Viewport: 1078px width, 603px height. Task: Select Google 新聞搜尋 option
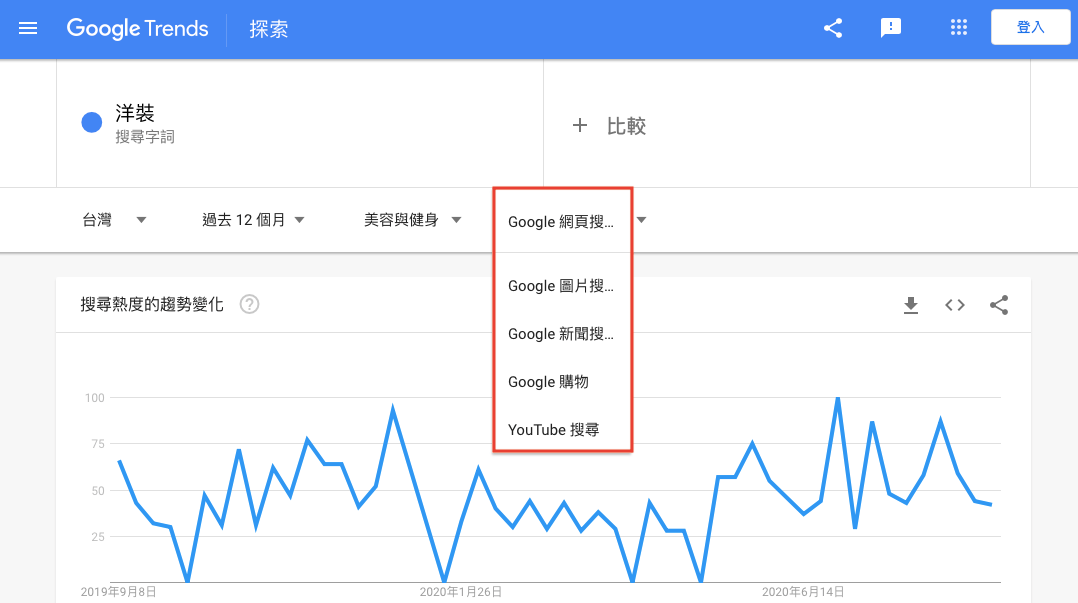click(562, 334)
